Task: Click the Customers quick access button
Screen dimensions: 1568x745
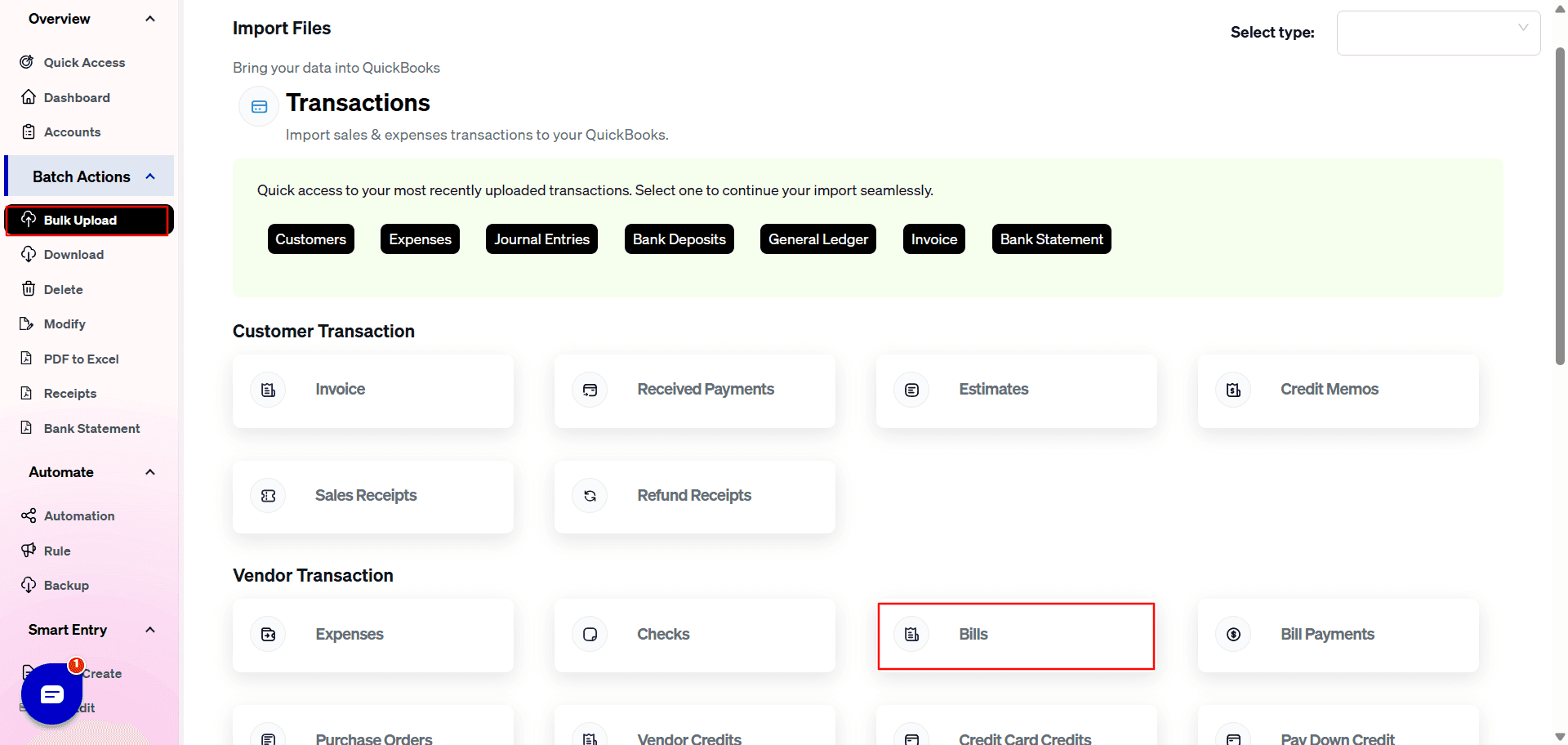Action: (x=311, y=239)
